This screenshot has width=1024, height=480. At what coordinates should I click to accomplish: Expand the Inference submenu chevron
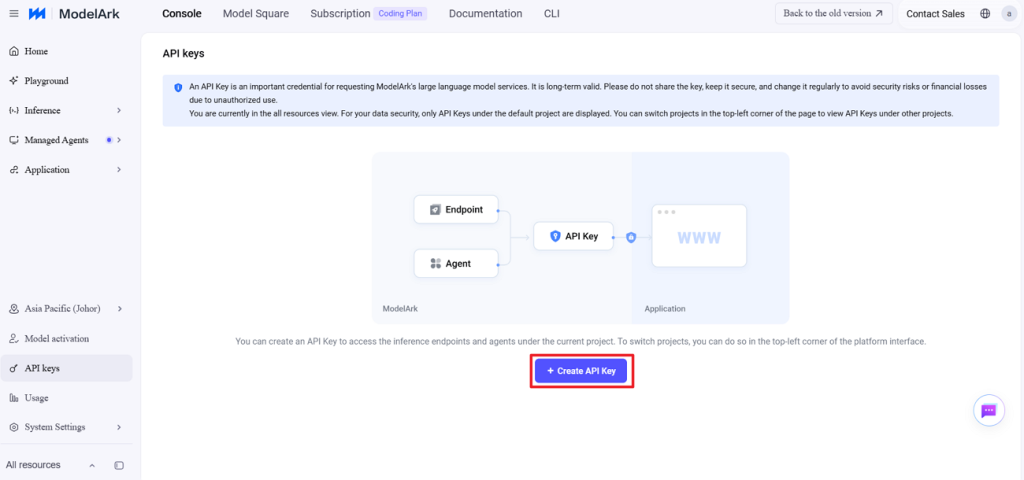(x=119, y=110)
